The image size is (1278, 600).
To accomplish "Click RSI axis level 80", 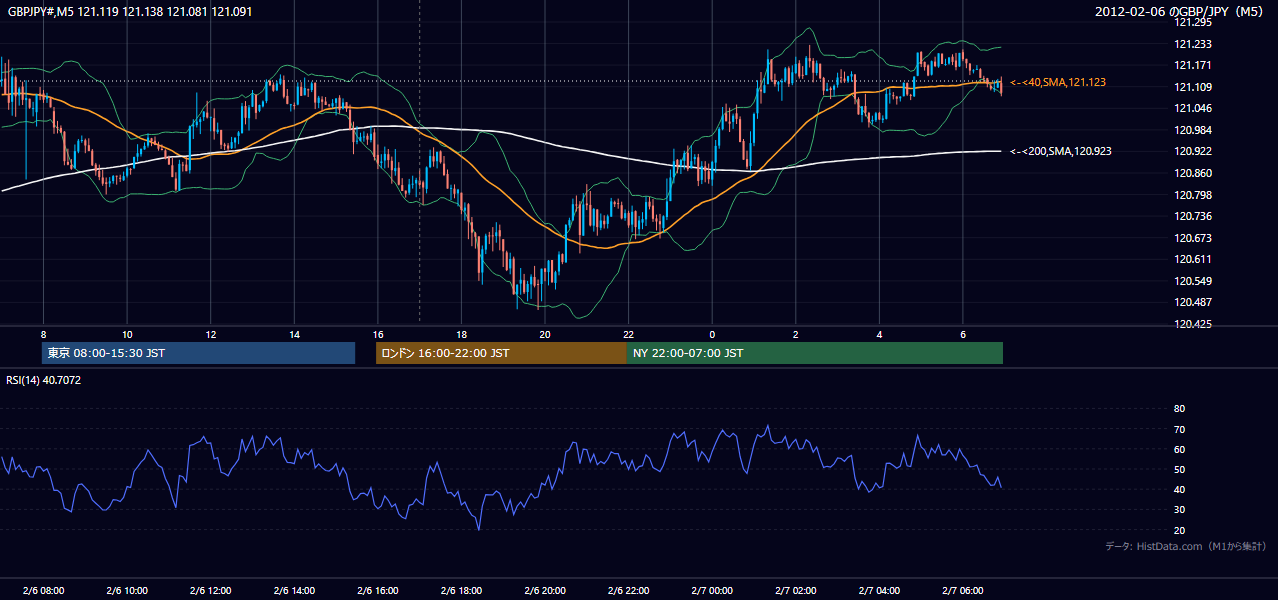I will (x=1179, y=409).
